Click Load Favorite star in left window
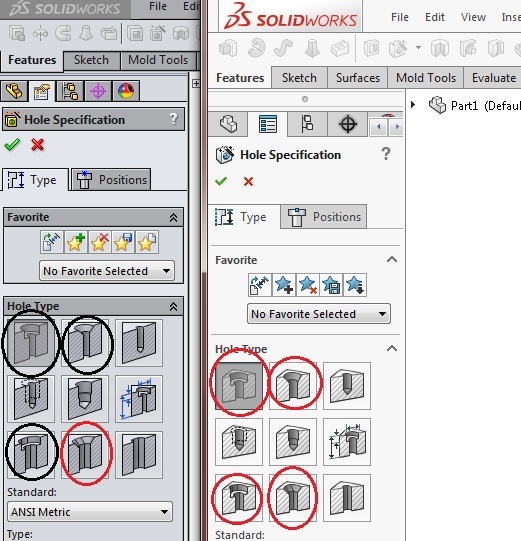Viewport: 521px width, 541px height. coord(147,242)
